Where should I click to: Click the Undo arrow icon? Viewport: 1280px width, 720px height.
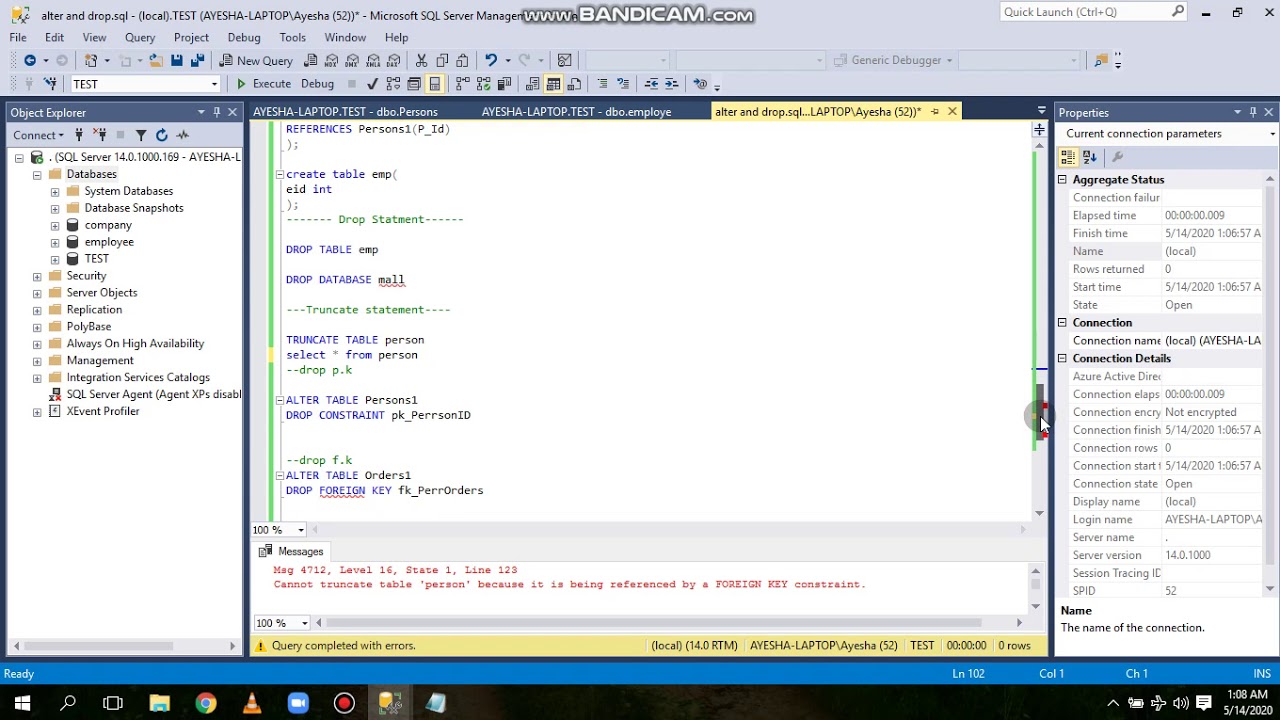[x=490, y=60]
